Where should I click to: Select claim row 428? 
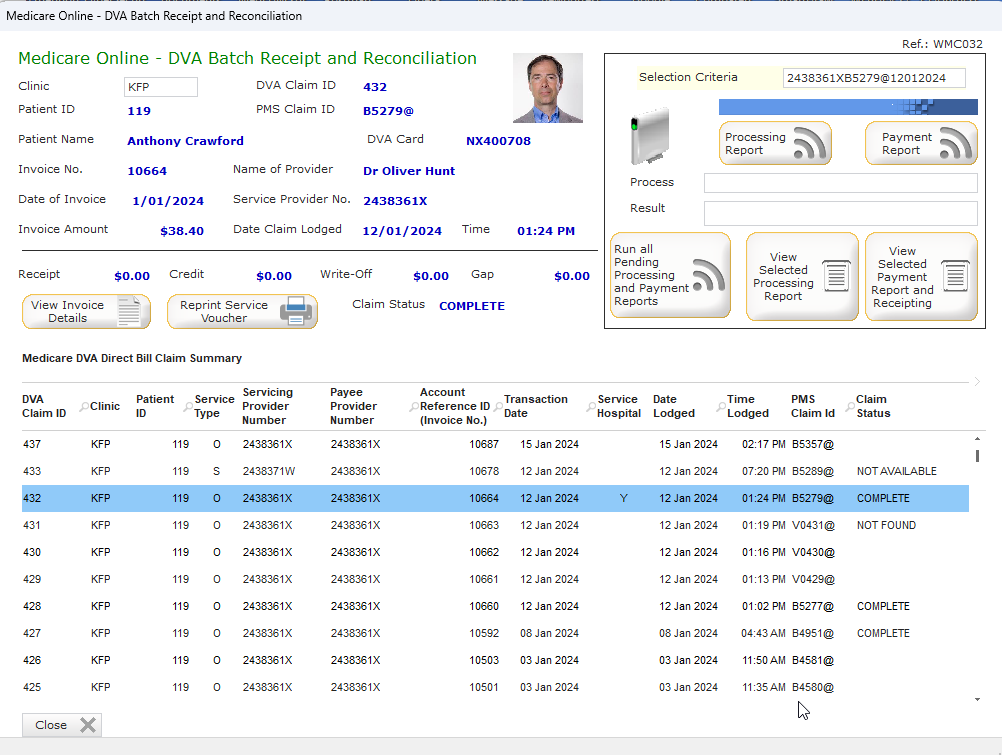pyautogui.click(x=495, y=606)
